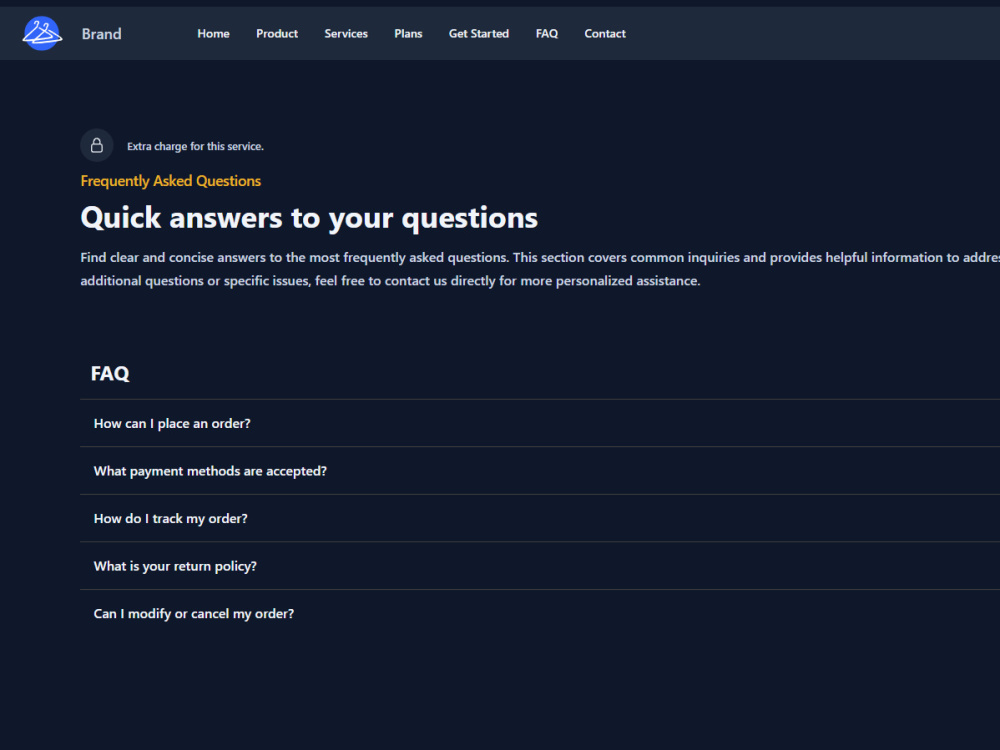
Task: Expand "How can I place an order?"
Action: pos(540,423)
